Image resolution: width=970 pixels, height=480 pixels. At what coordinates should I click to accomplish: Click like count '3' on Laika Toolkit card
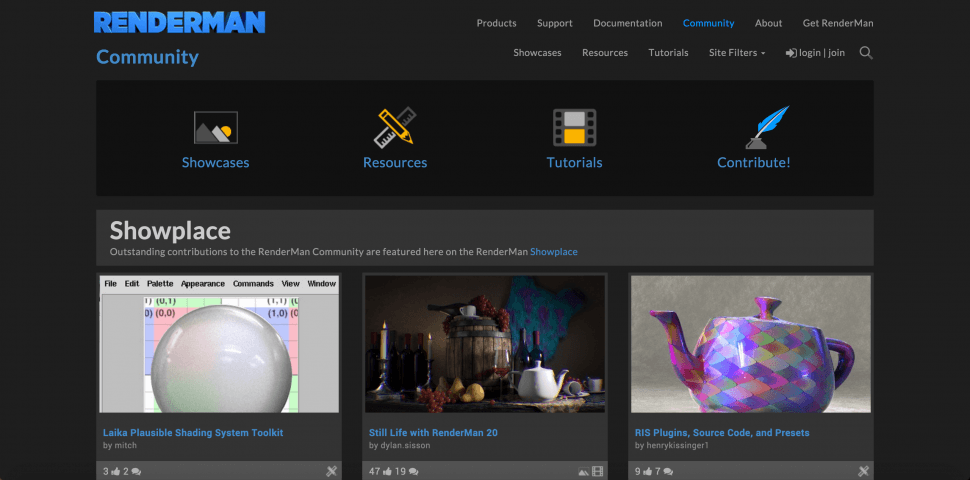click(x=106, y=471)
